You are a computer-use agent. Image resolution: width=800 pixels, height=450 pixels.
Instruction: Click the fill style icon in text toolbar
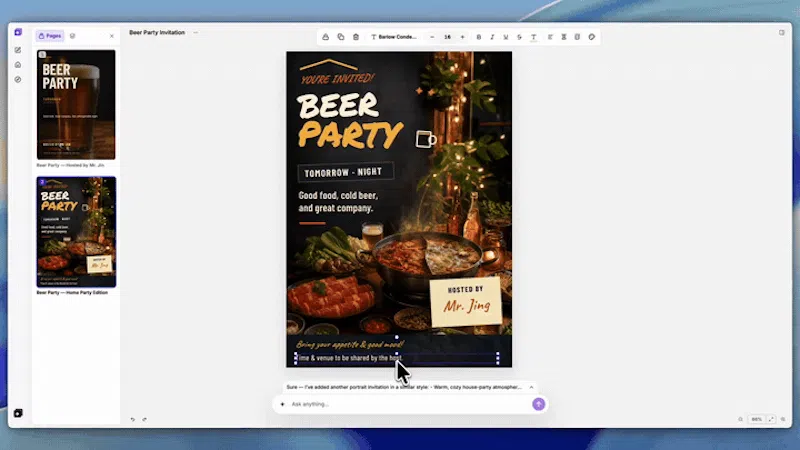[326, 37]
